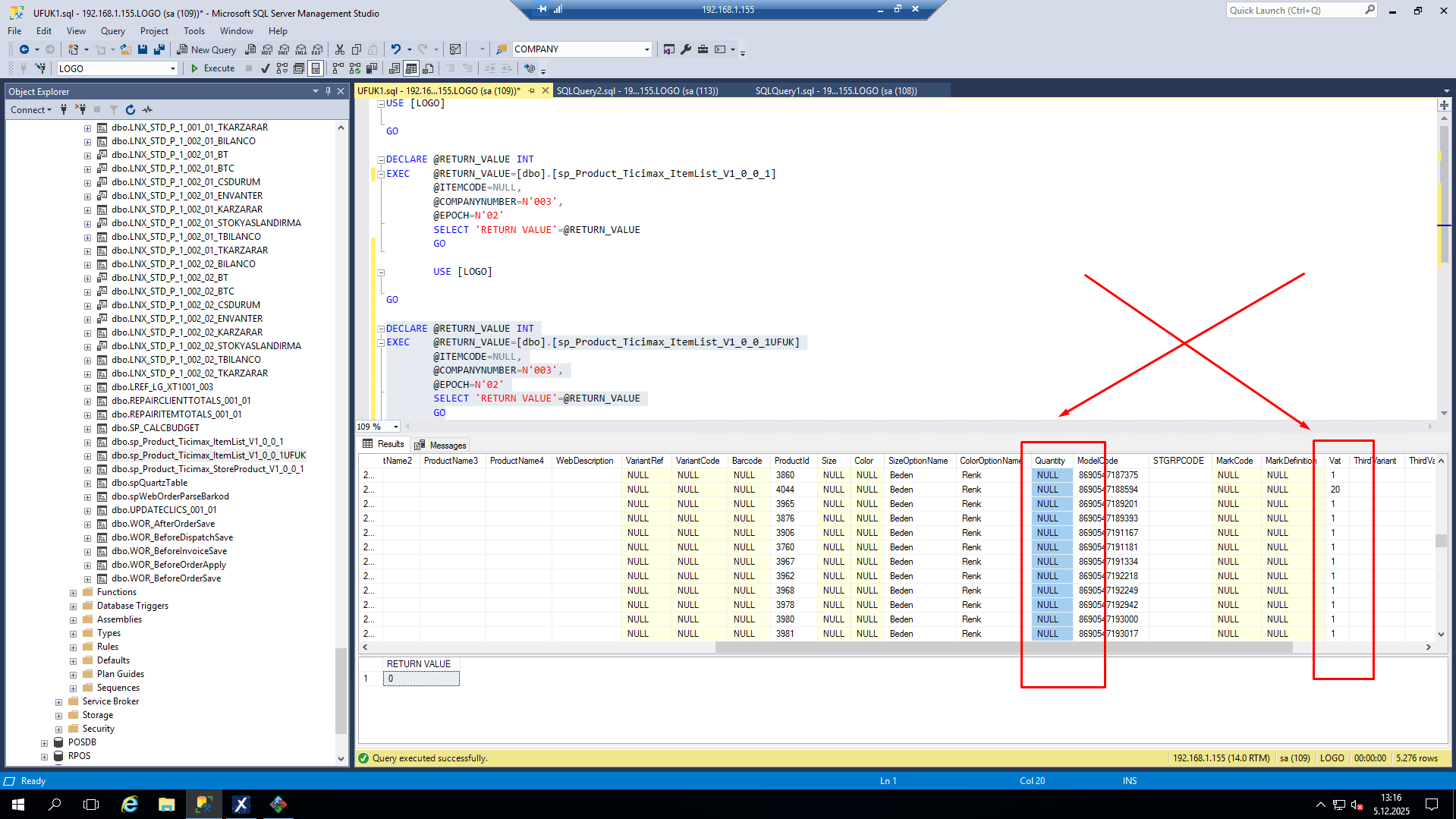
Task: Click the Execute query button
Action: (212, 68)
